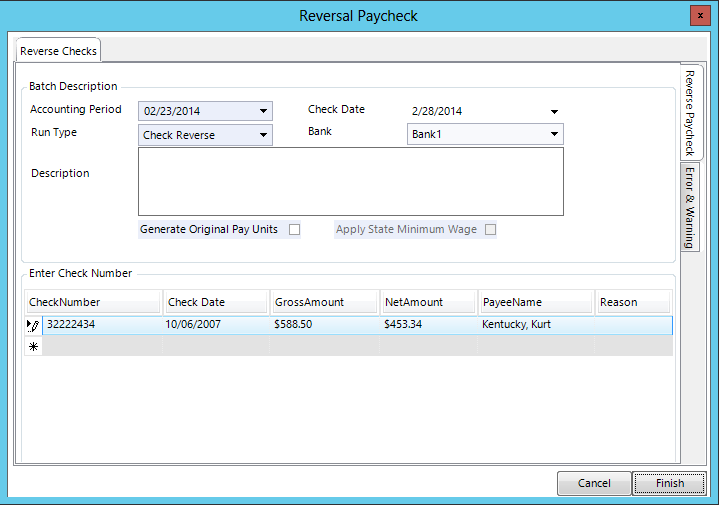Click the Check Reverse run type value
Viewport: 719px width, 505px height.
pos(179,135)
